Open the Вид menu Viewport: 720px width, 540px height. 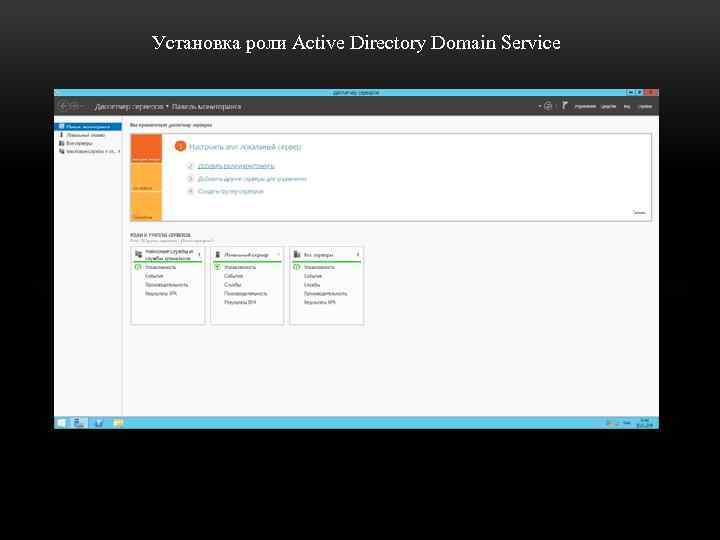[627, 106]
